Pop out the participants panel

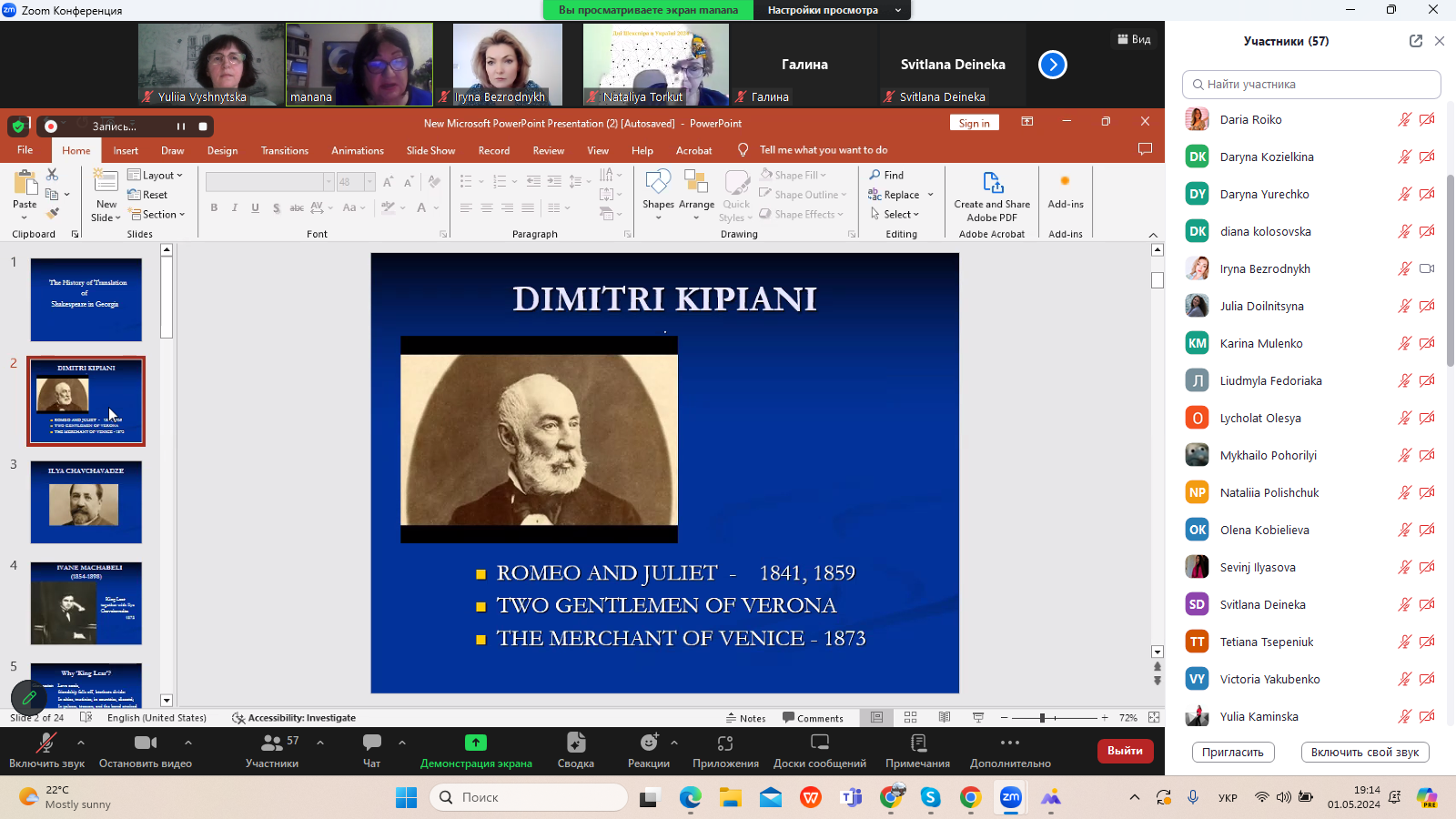coord(1415,41)
